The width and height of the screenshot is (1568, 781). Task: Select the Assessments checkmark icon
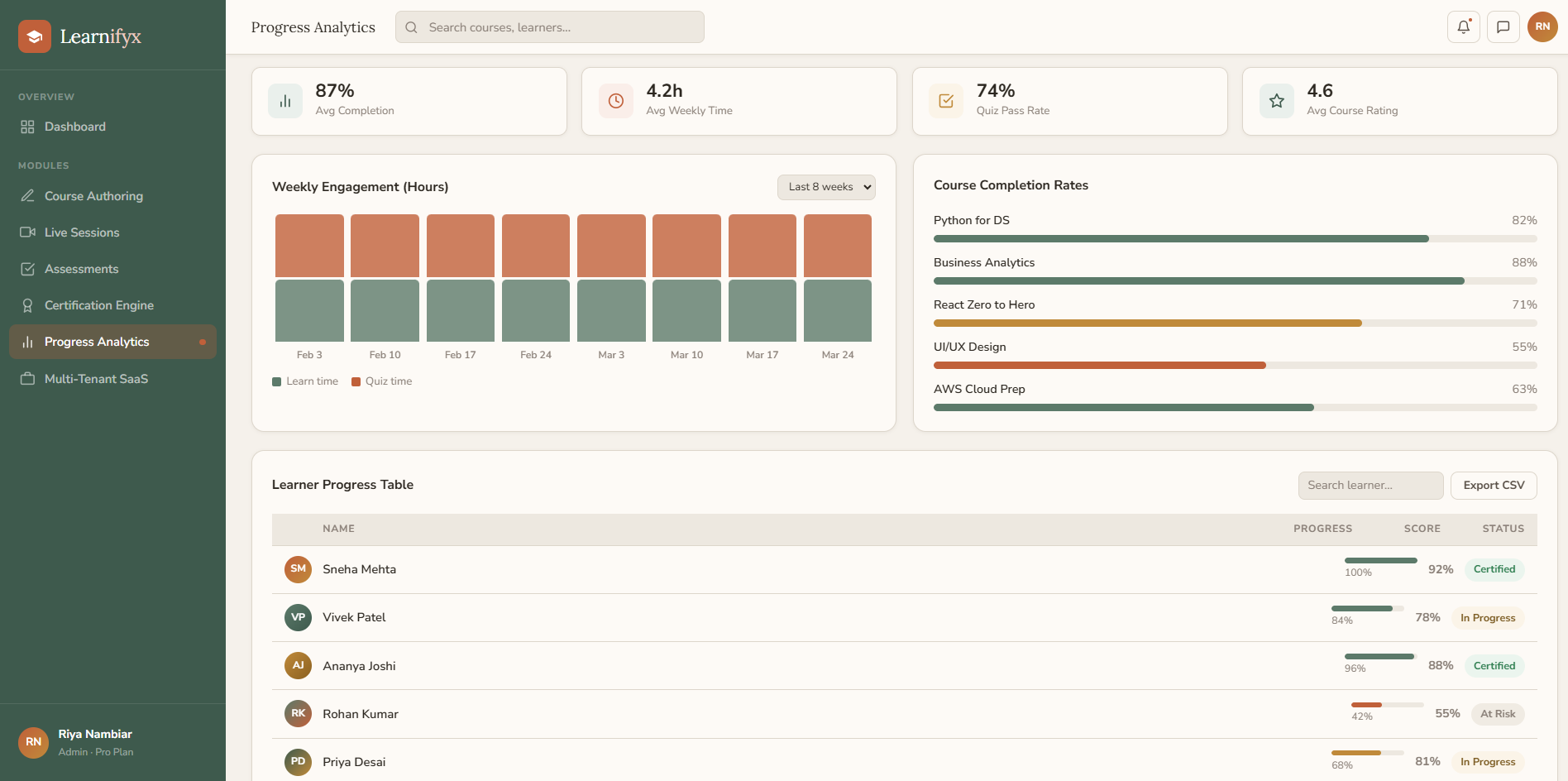27,268
